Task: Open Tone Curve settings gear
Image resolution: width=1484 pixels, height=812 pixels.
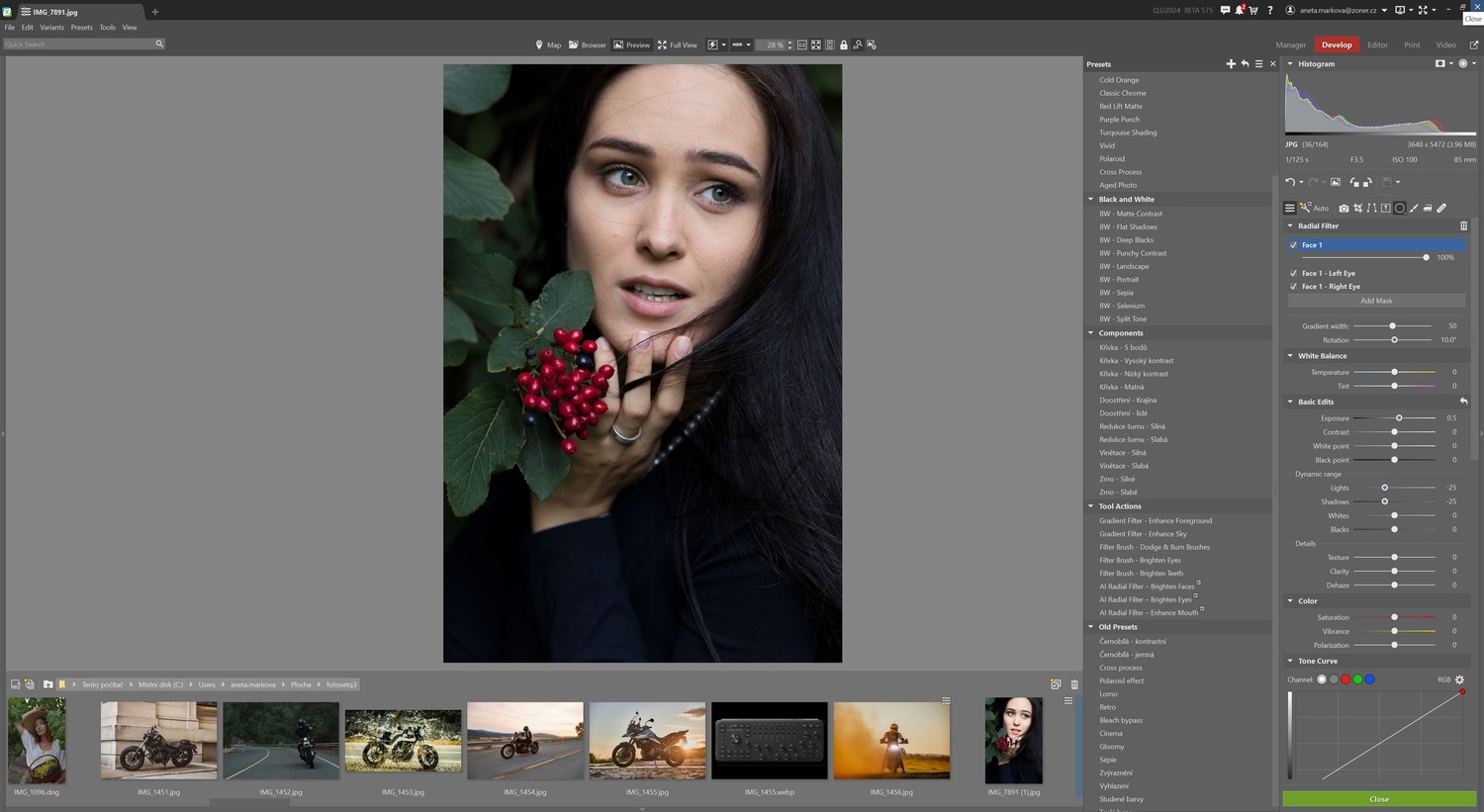Action: [1459, 679]
